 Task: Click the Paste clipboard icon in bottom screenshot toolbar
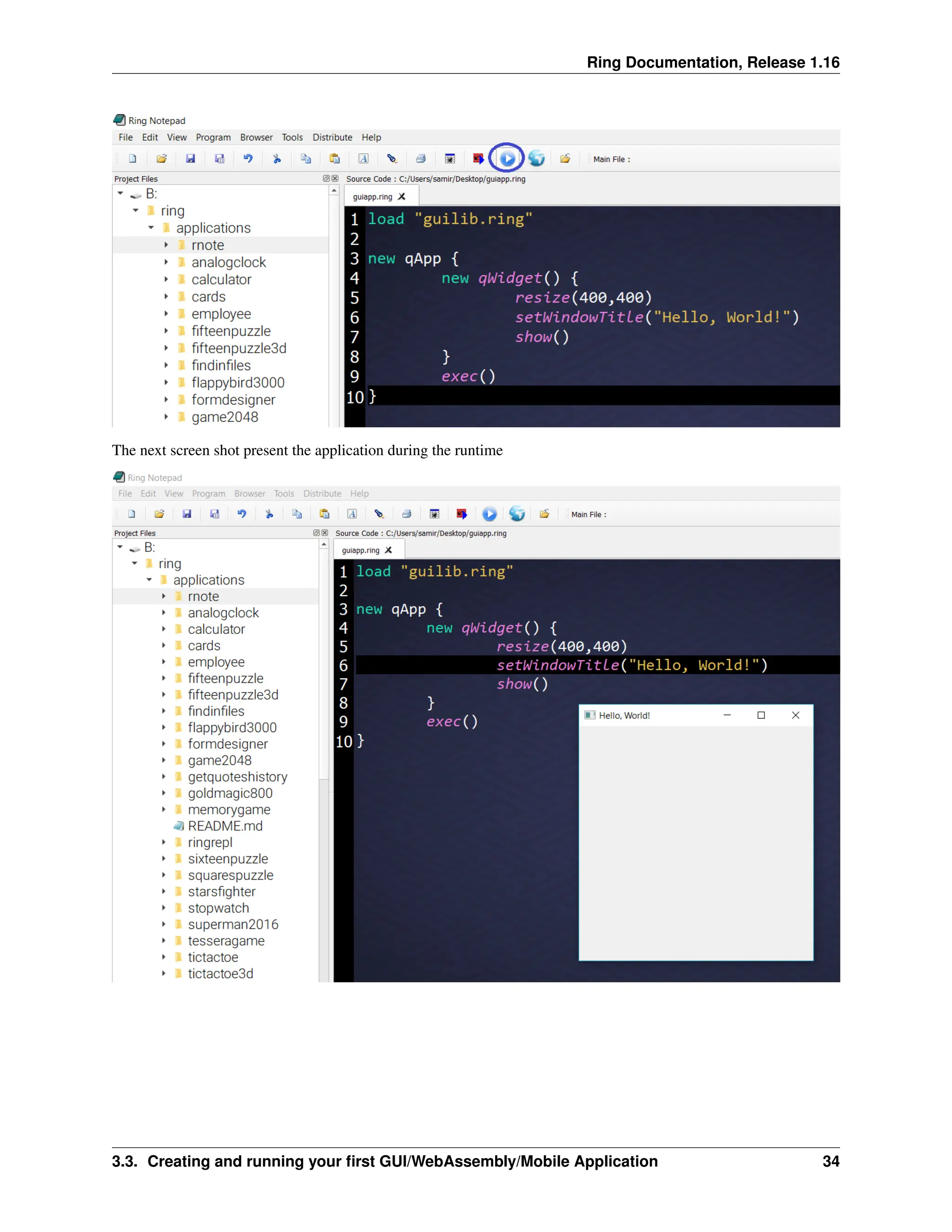pyautogui.click(x=324, y=513)
